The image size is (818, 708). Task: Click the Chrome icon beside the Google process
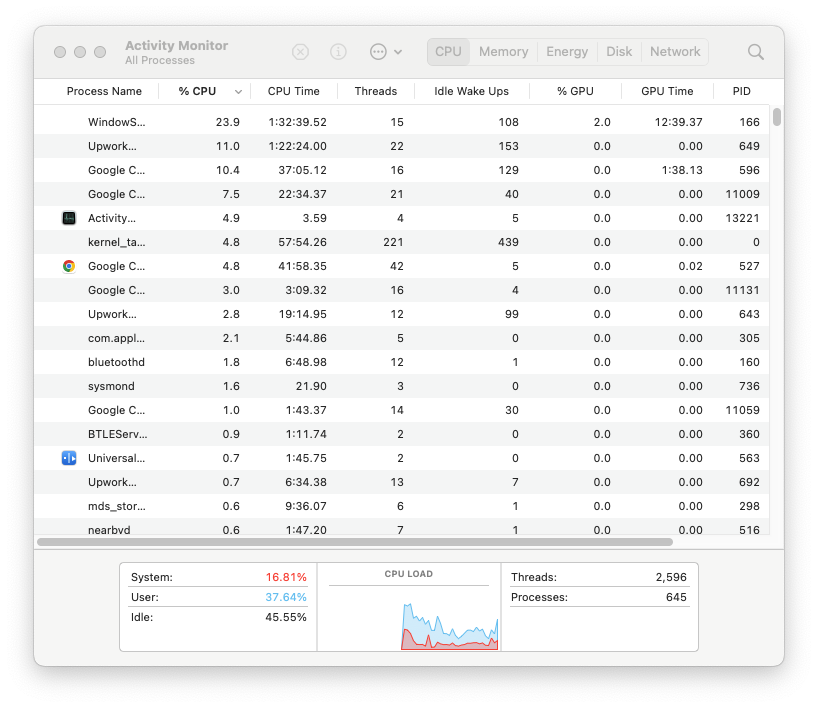[66, 266]
